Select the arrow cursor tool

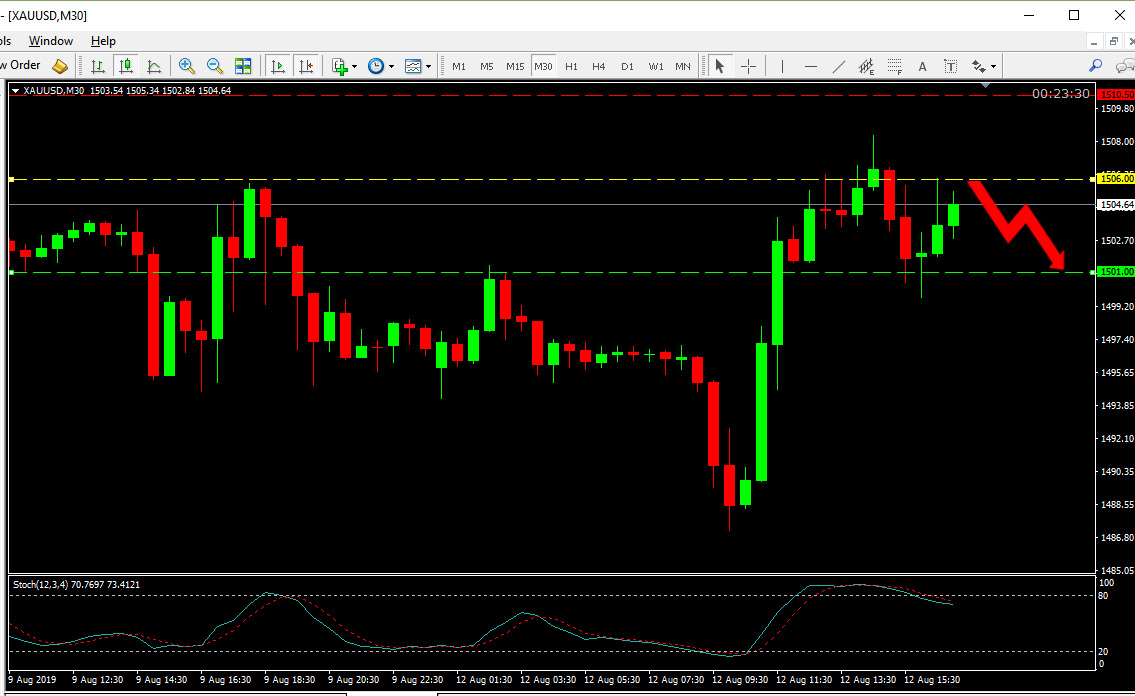pos(720,66)
